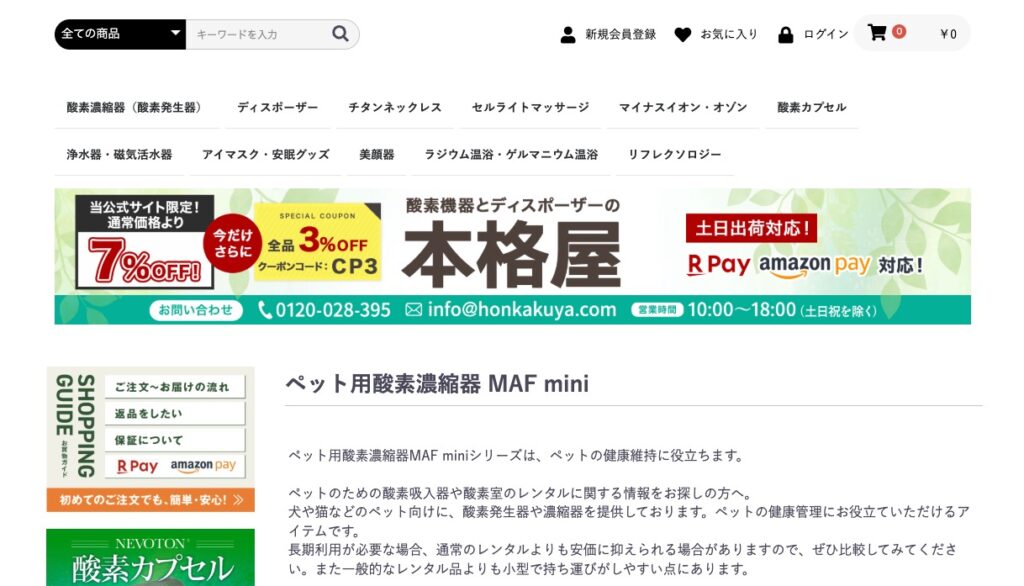
Task: Click the login padlock icon
Action: click(786, 34)
